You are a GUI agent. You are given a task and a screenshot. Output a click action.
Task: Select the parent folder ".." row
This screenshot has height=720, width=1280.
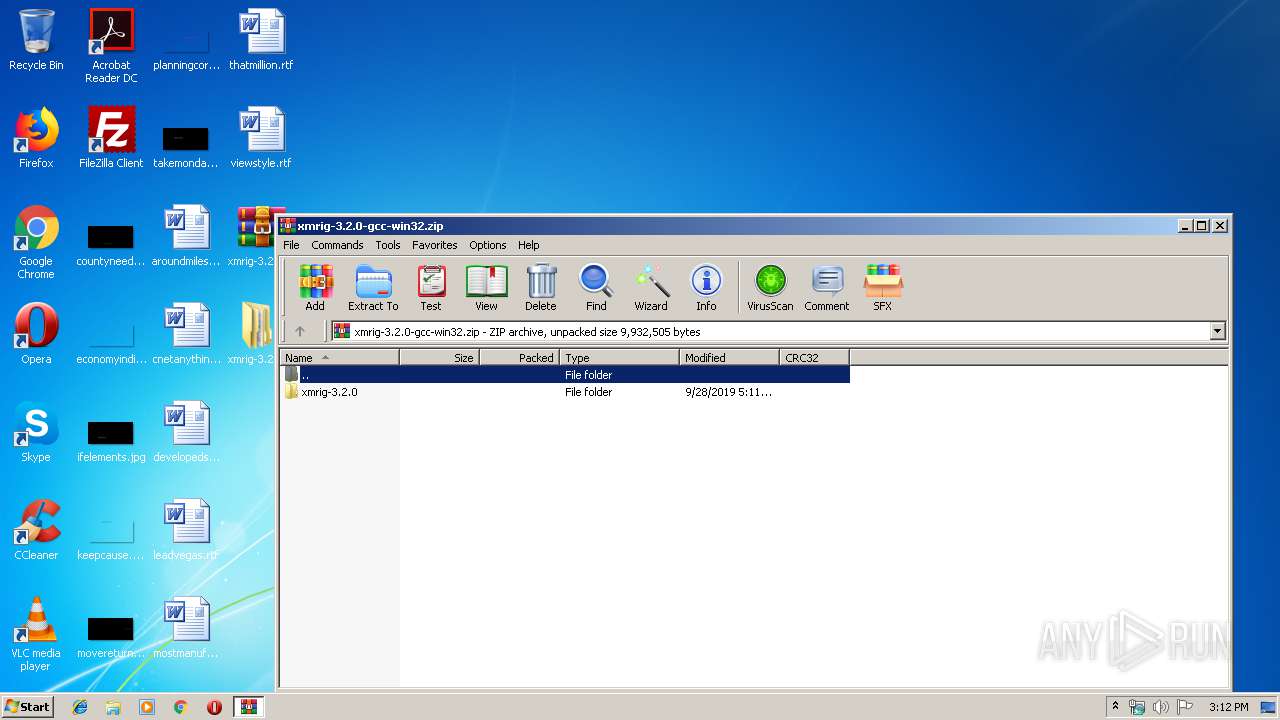[x=565, y=375]
